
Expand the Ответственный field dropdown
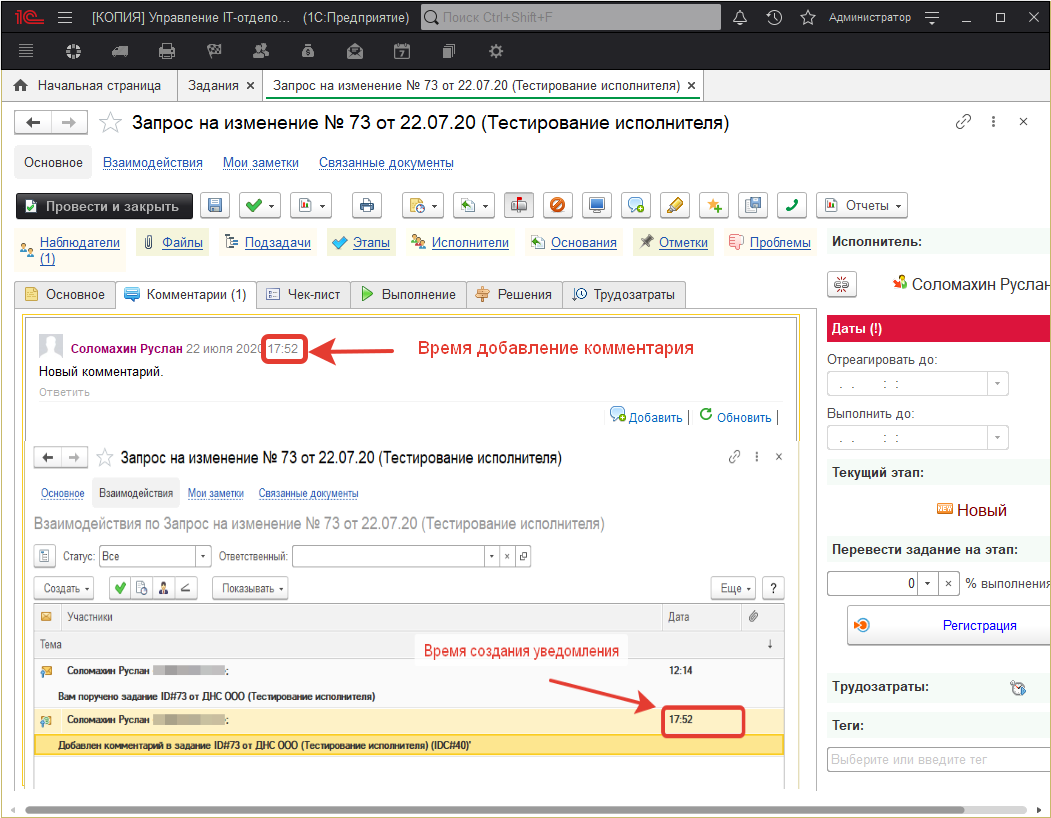click(x=489, y=554)
